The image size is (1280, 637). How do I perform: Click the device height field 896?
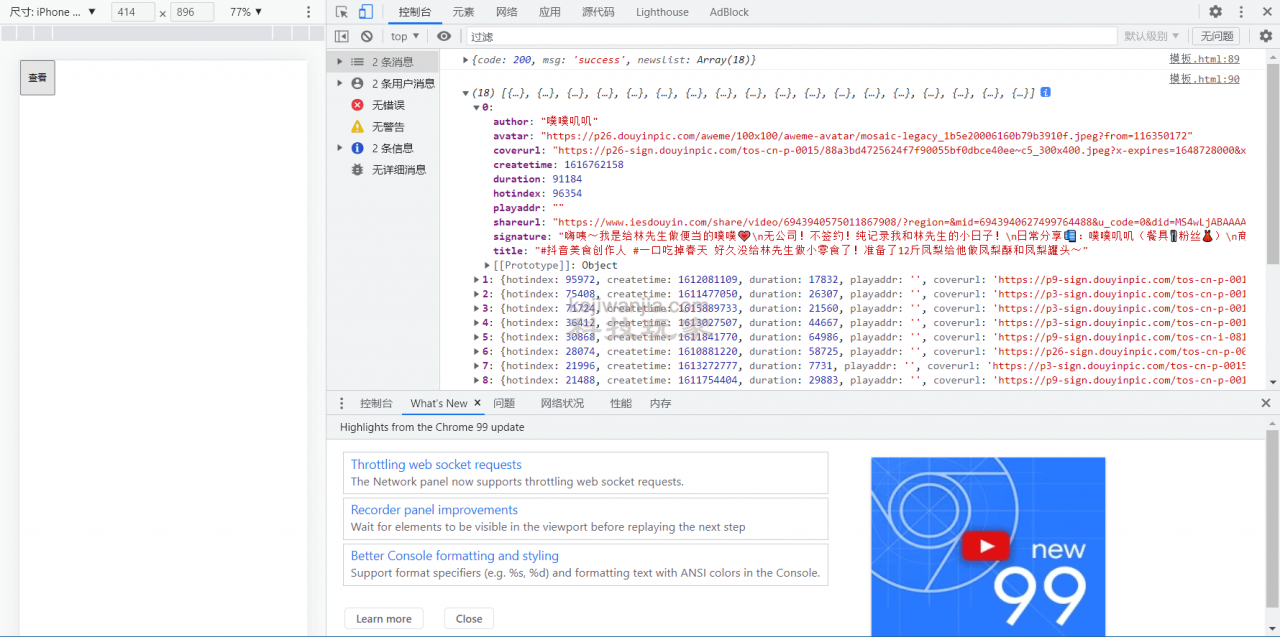192,12
